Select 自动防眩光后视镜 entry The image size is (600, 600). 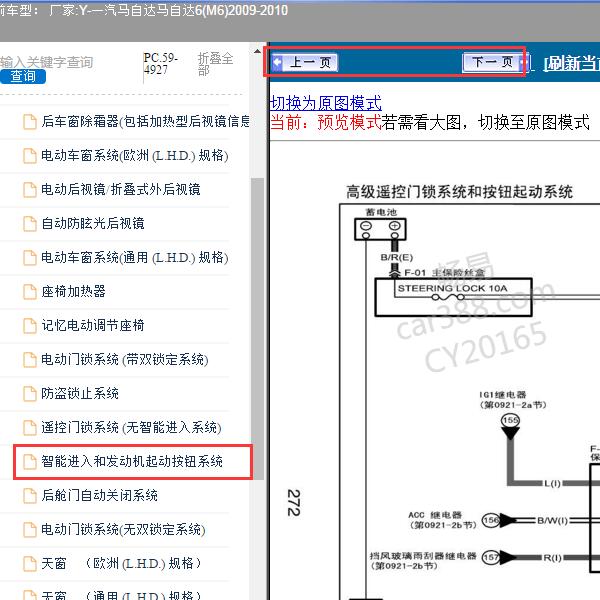click(93, 223)
